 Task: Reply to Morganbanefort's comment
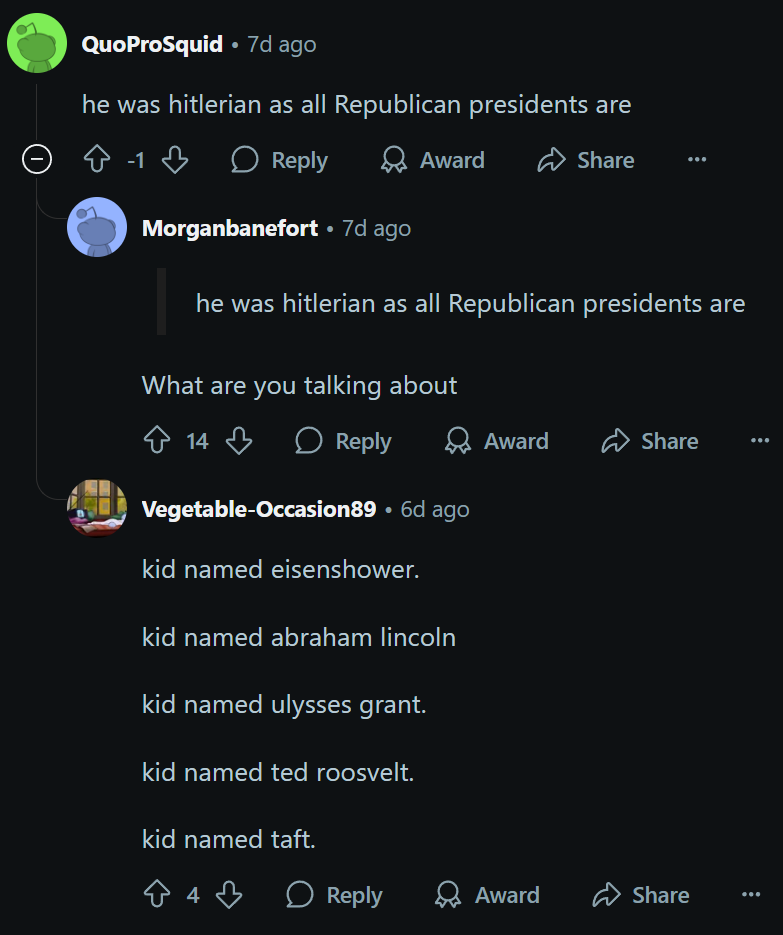343,441
